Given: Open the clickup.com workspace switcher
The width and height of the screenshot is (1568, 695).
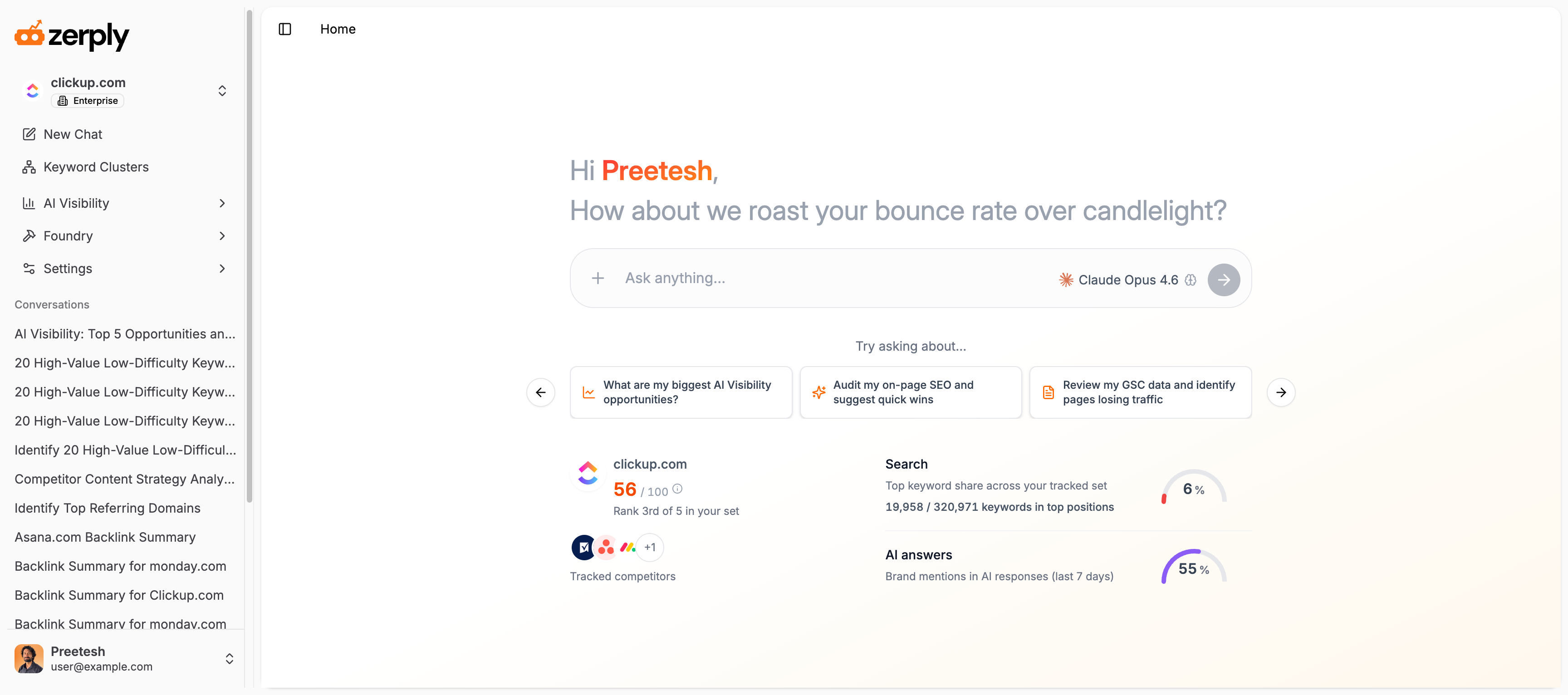Looking at the screenshot, I should [x=124, y=91].
